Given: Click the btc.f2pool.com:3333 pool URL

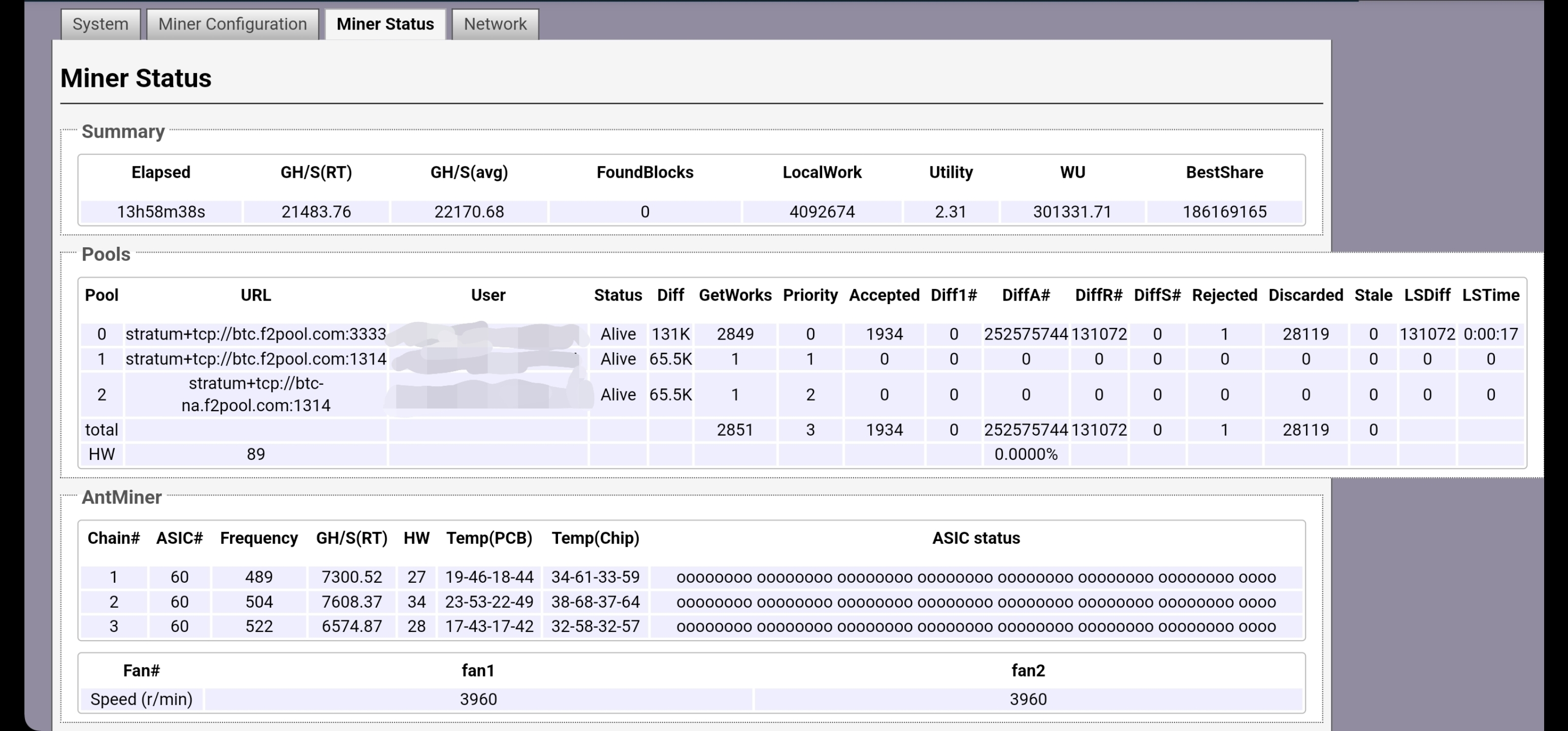Looking at the screenshot, I should coord(255,334).
